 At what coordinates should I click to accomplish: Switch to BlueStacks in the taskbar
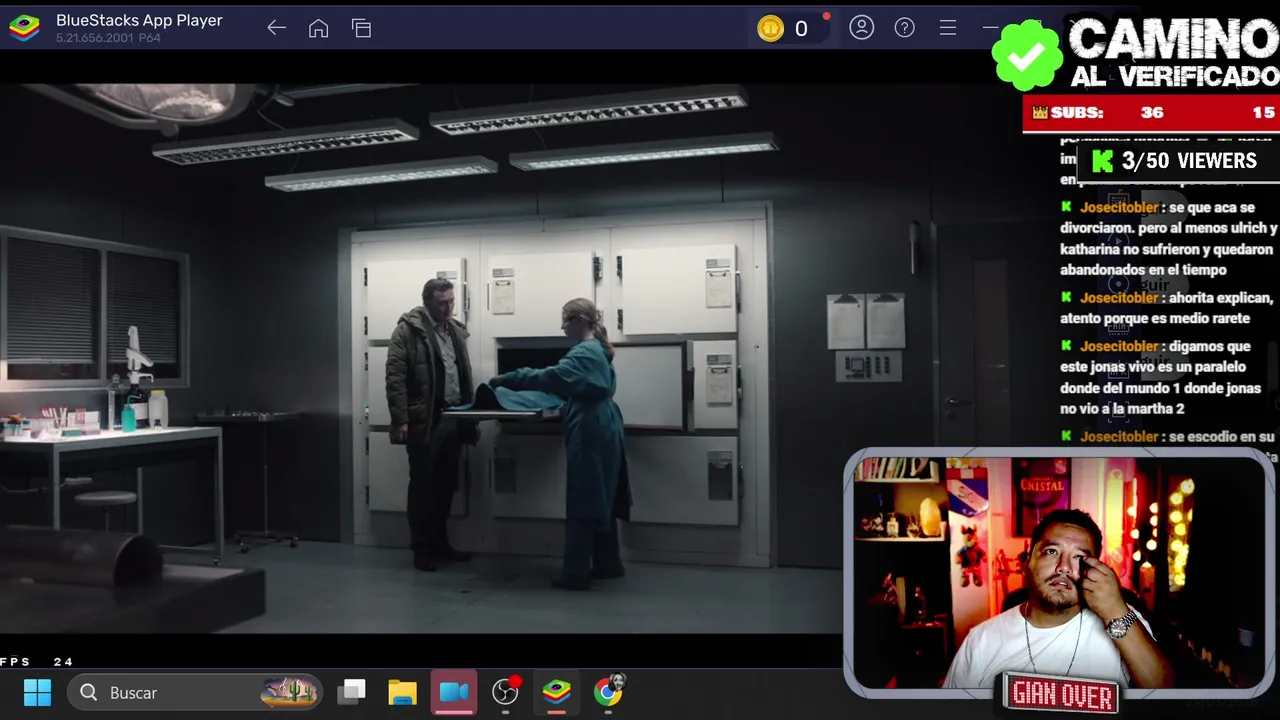(x=557, y=692)
